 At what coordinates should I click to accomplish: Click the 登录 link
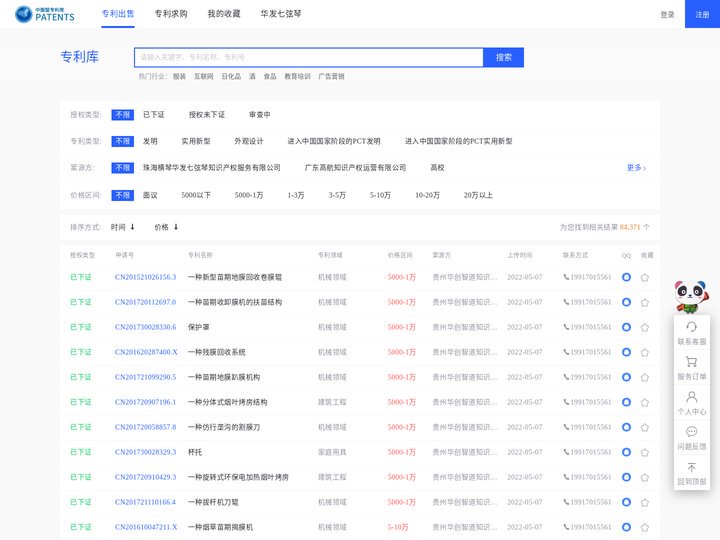pos(667,15)
